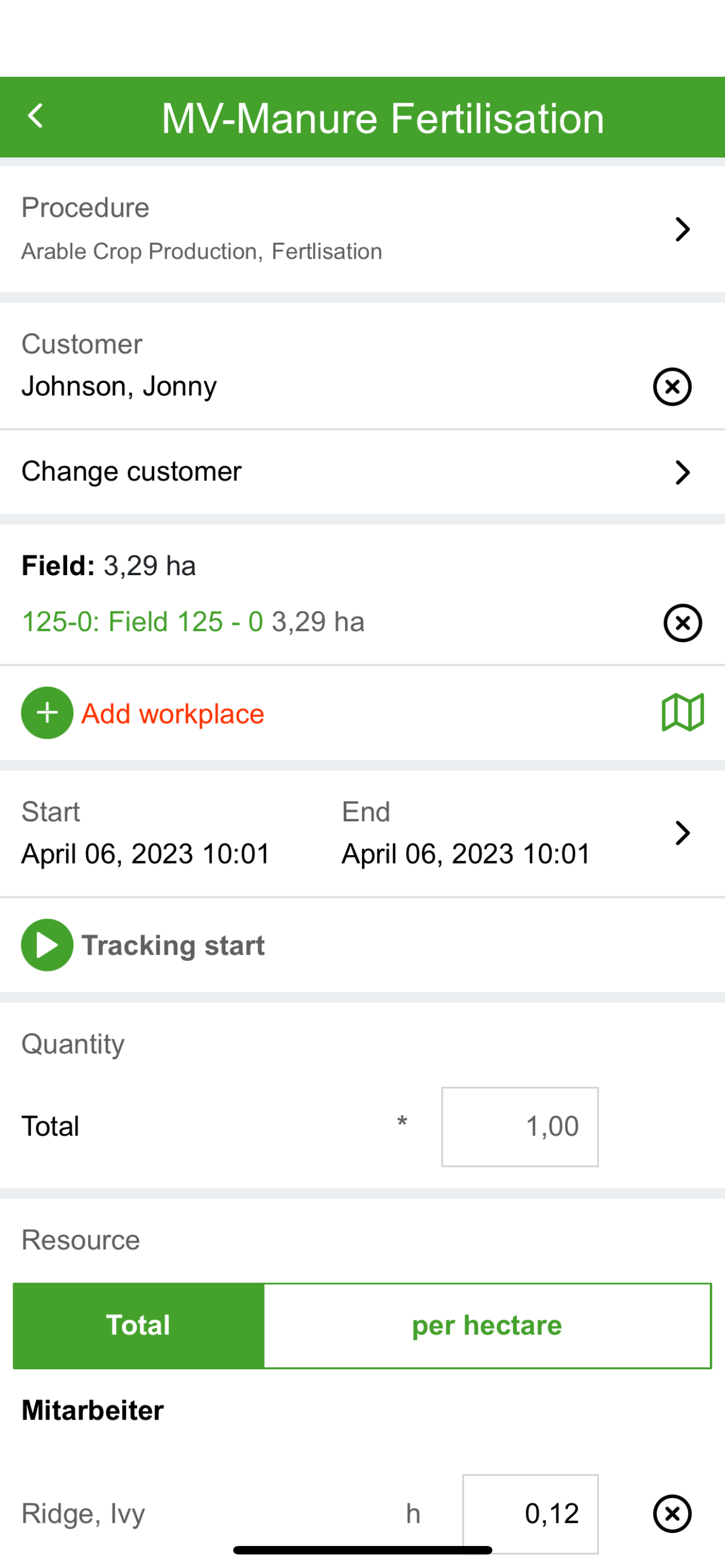This screenshot has height=1568, width=725.
Task: Expand the Change customer chevron
Action: (683, 472)
